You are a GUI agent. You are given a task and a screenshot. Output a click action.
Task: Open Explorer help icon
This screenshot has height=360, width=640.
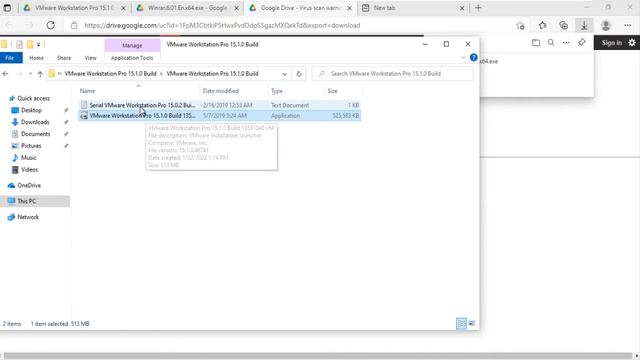[473, 58]
